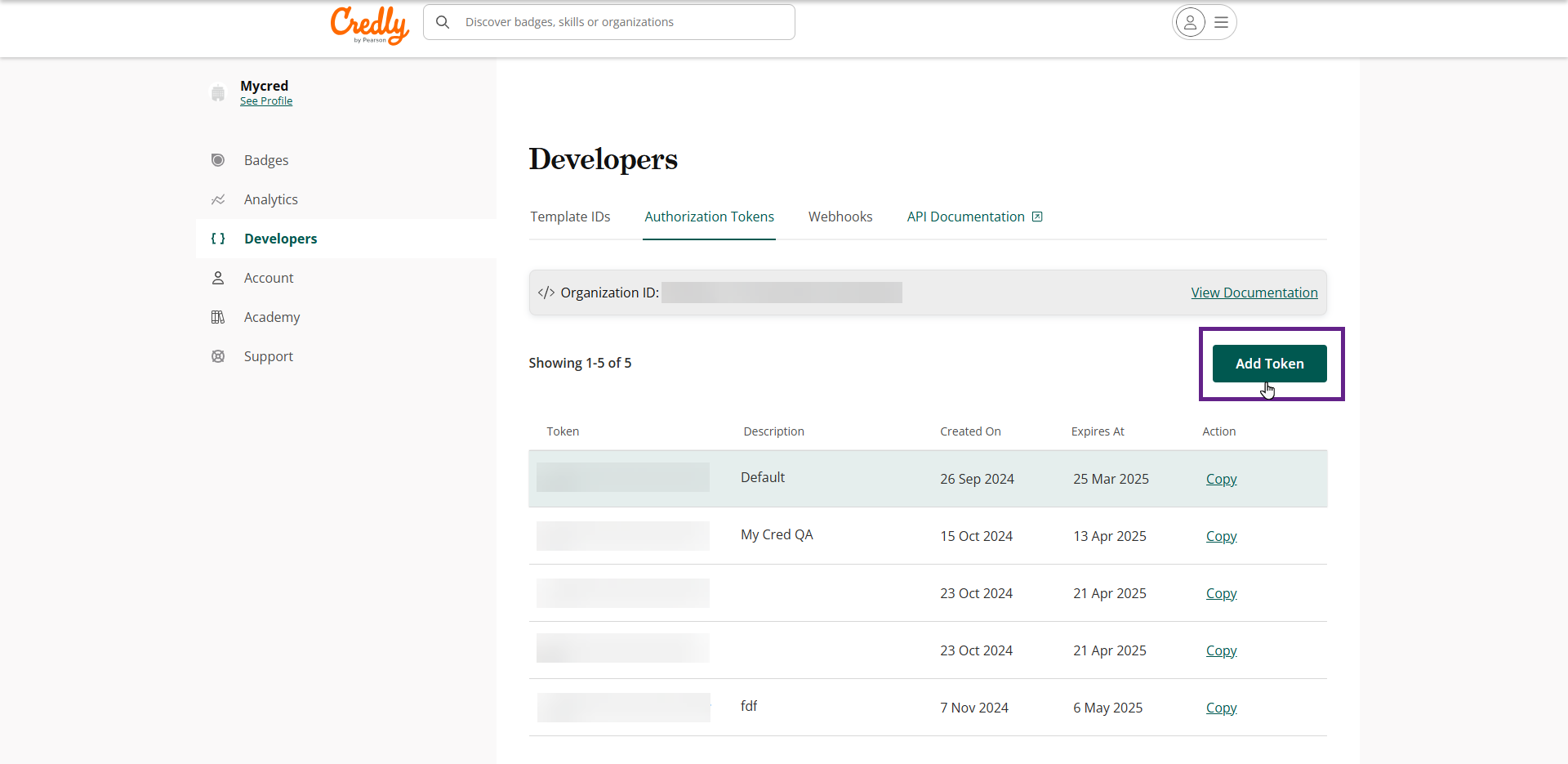Click the Mycred organization avatar
The height and width of the screenshot is (764, 1568).
click(218, 93)
